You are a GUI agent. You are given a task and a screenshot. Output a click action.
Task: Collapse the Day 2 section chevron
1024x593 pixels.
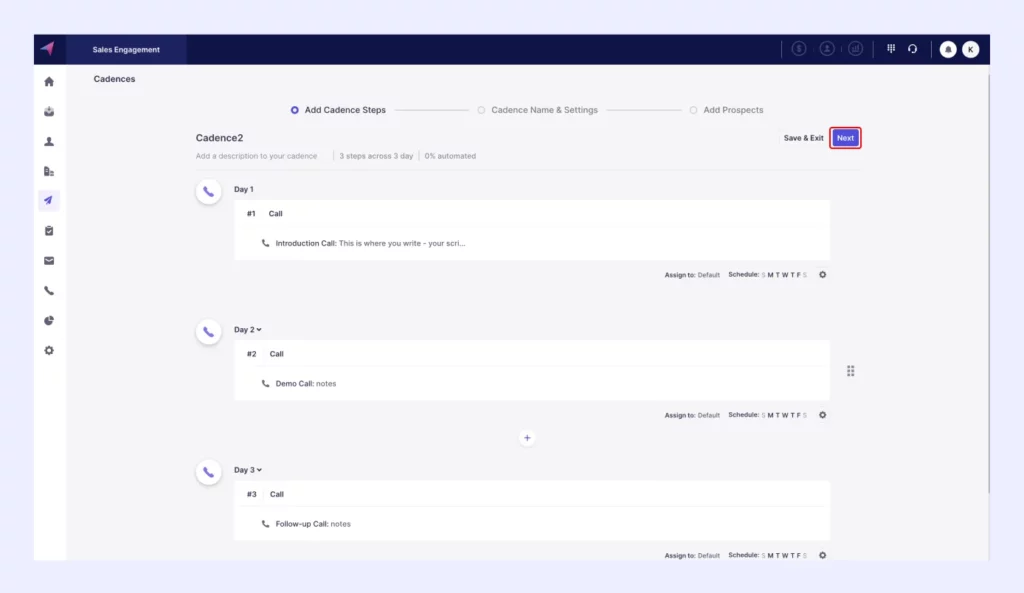point(259,330)
